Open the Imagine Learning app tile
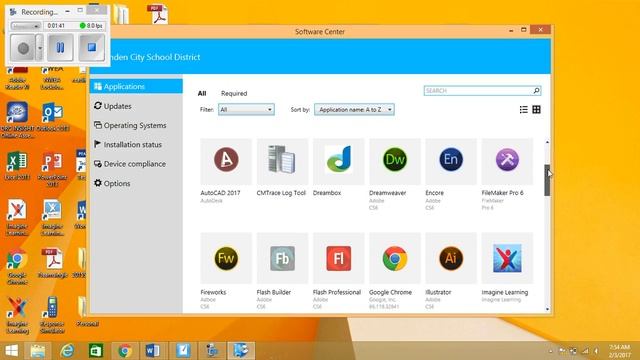The height and width of the screenshot is (360, 640). 507,258
